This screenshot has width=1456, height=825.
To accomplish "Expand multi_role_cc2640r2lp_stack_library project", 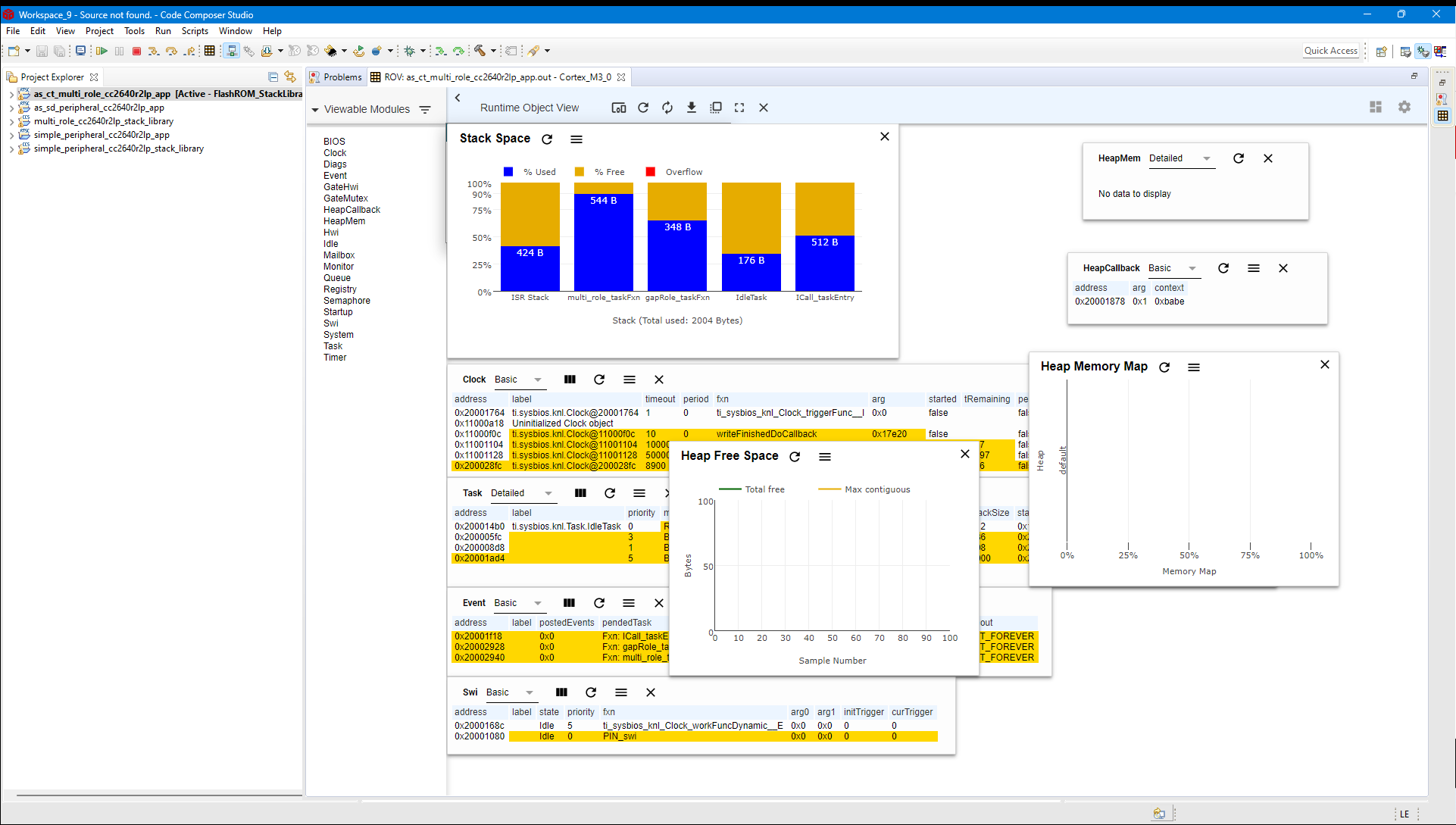I will 11,121.
